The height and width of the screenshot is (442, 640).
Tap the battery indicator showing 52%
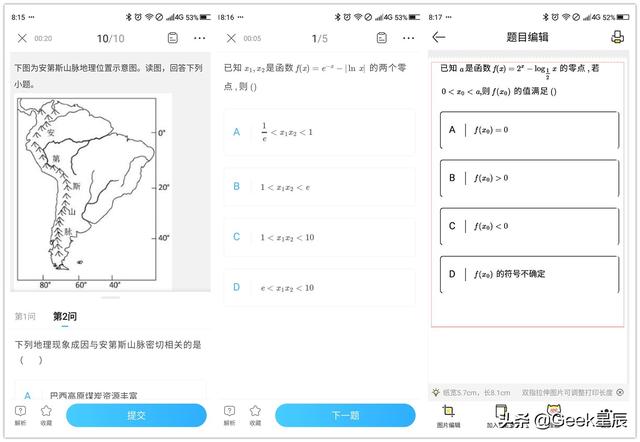[622, 17]
